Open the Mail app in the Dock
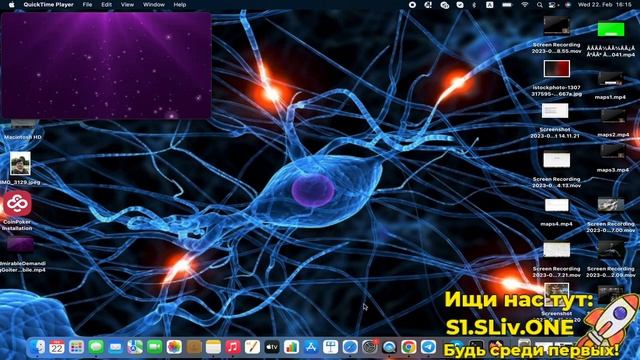 pos(116,347)
